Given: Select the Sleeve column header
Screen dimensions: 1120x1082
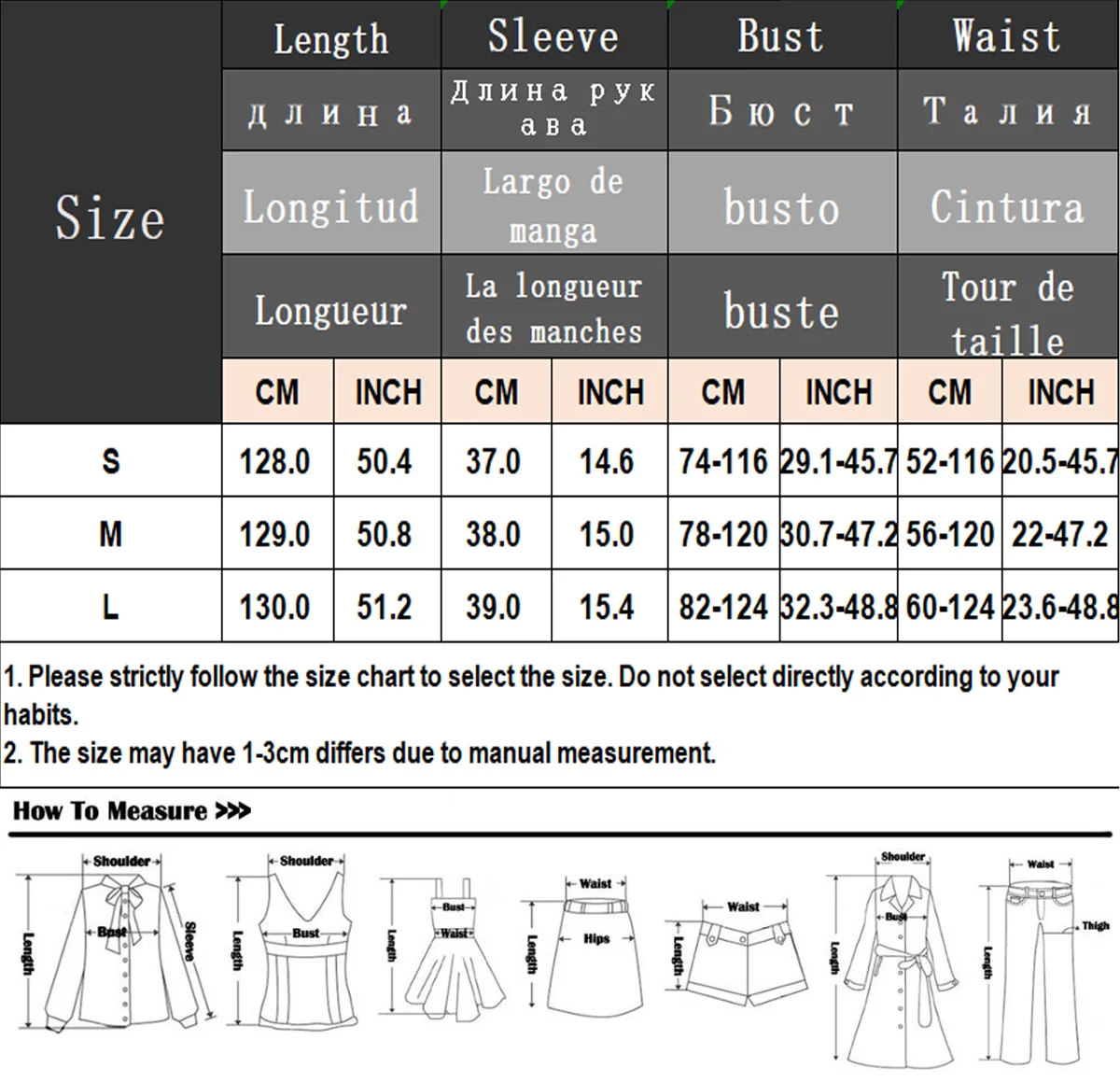Looking at the screenshot, I should [x=553, y=35].
